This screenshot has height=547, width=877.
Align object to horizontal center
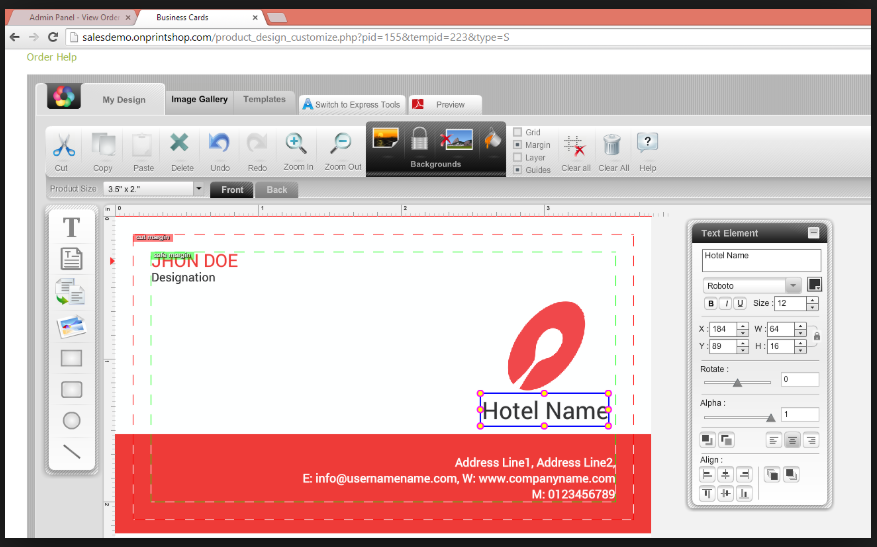pos(725,475)
